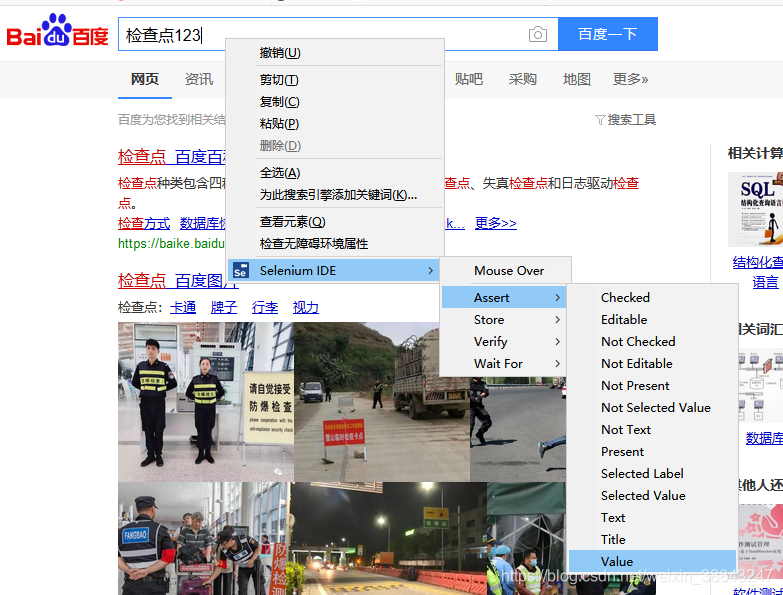783x595 pixels.
Task: Click the 视力 image category link
Action: click(306, 307)
